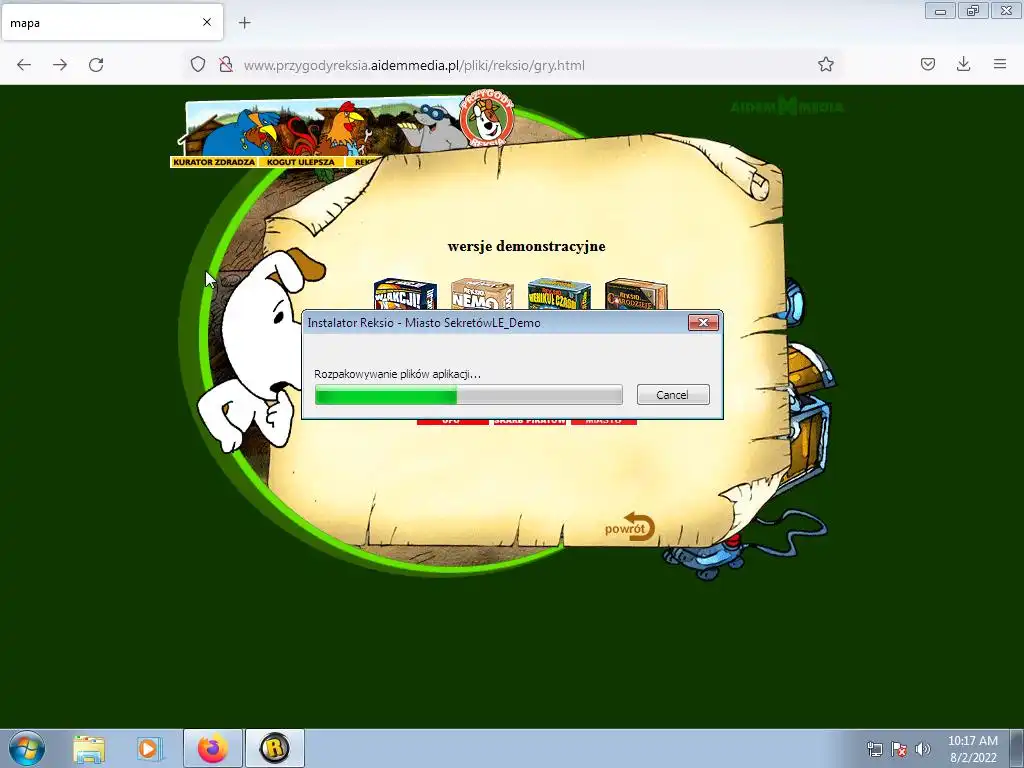The image size is (1024, 768).
Task: Switch to Firefox taskbar button
Action: point(213,748)
